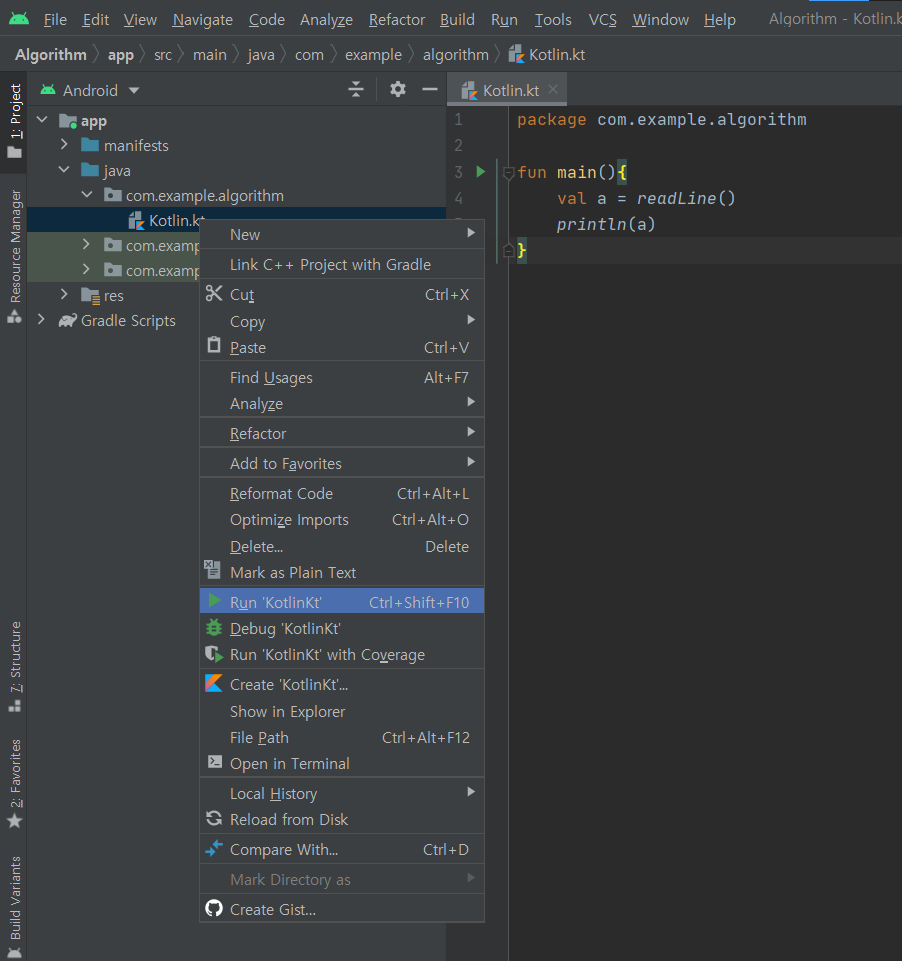
Task: Open the Tools menu
Action: click(x=553, y=20)
